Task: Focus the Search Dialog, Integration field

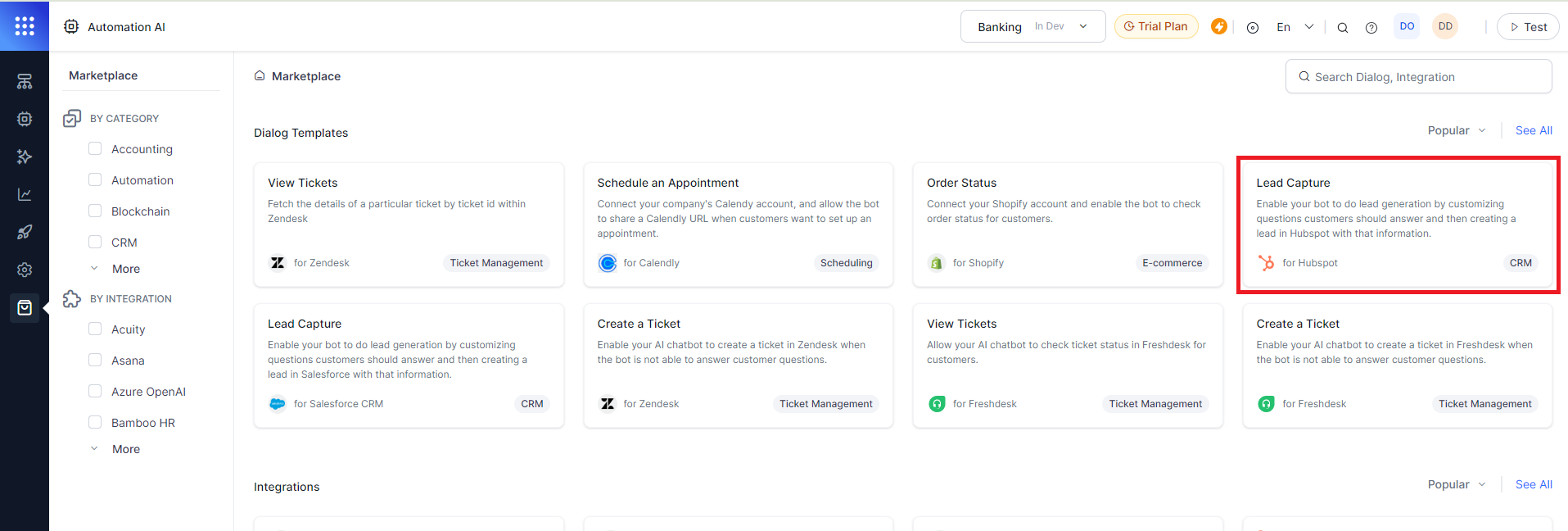Action: pyautogui.click(x=1425, y=77)
